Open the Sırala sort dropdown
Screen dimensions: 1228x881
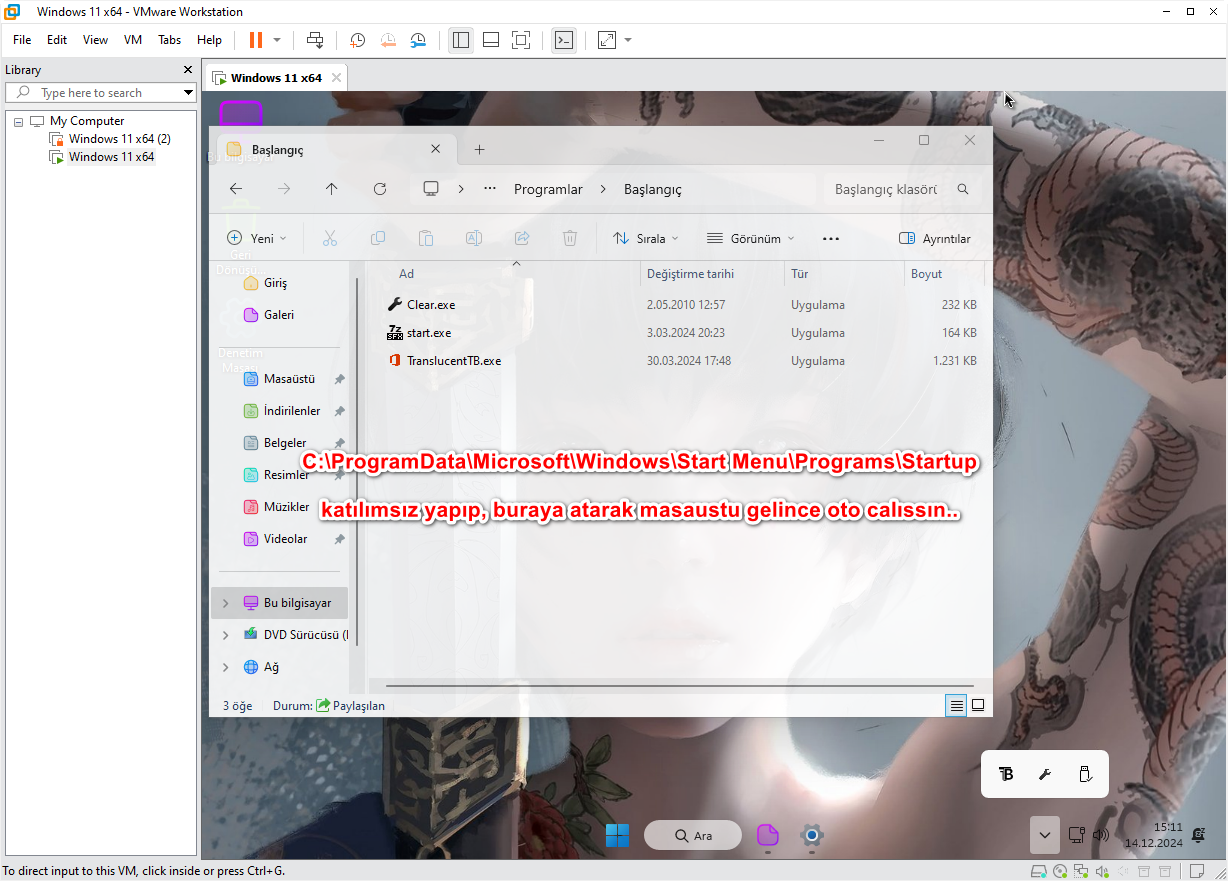[x=645, y=239]
